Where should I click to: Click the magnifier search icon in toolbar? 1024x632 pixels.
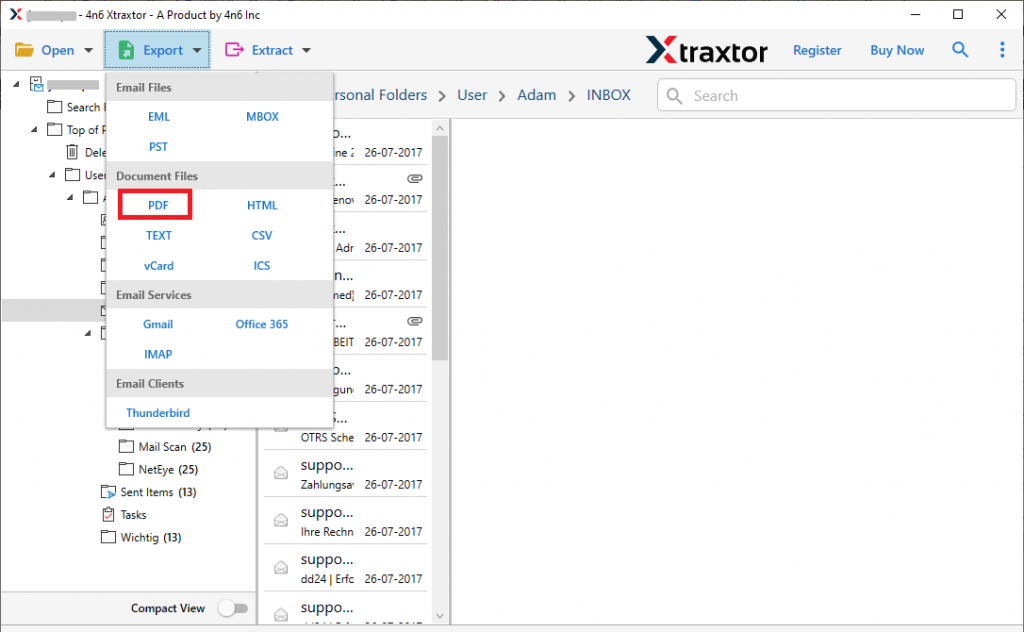pyautogui.click(x=960, y=50)
